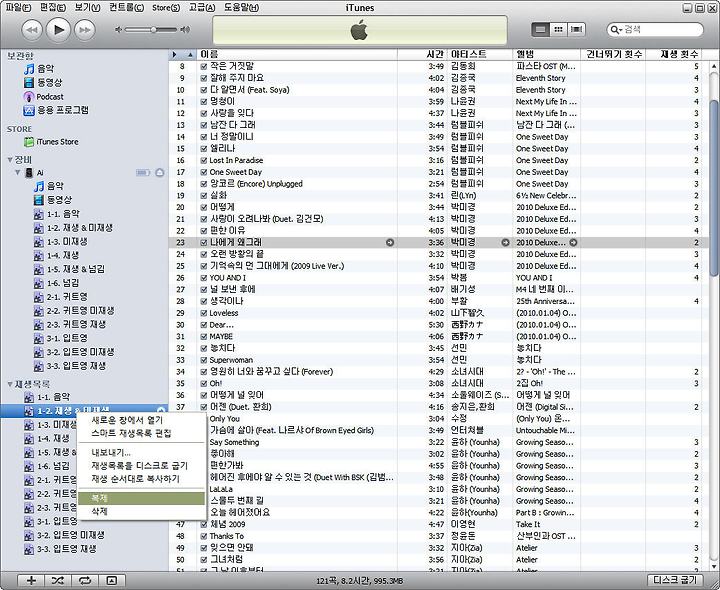The image size is (720, 590).
Task: Sort by the 이름 column header
Action: pos(297,54)
